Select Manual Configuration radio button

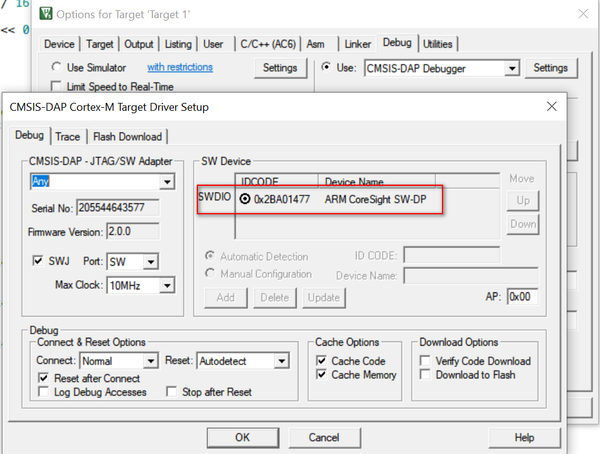pos(210,273)
